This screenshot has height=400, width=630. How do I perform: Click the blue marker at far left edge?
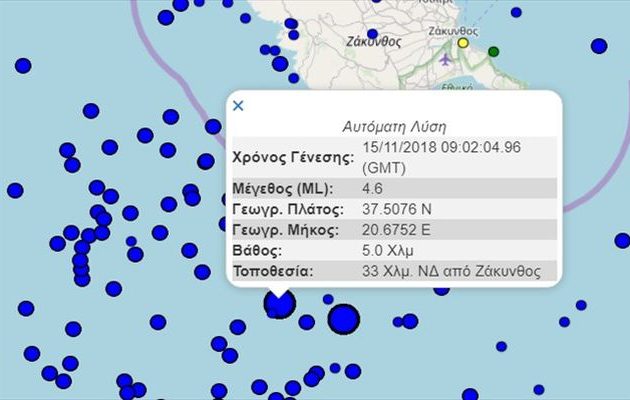[x=15, y=190]
